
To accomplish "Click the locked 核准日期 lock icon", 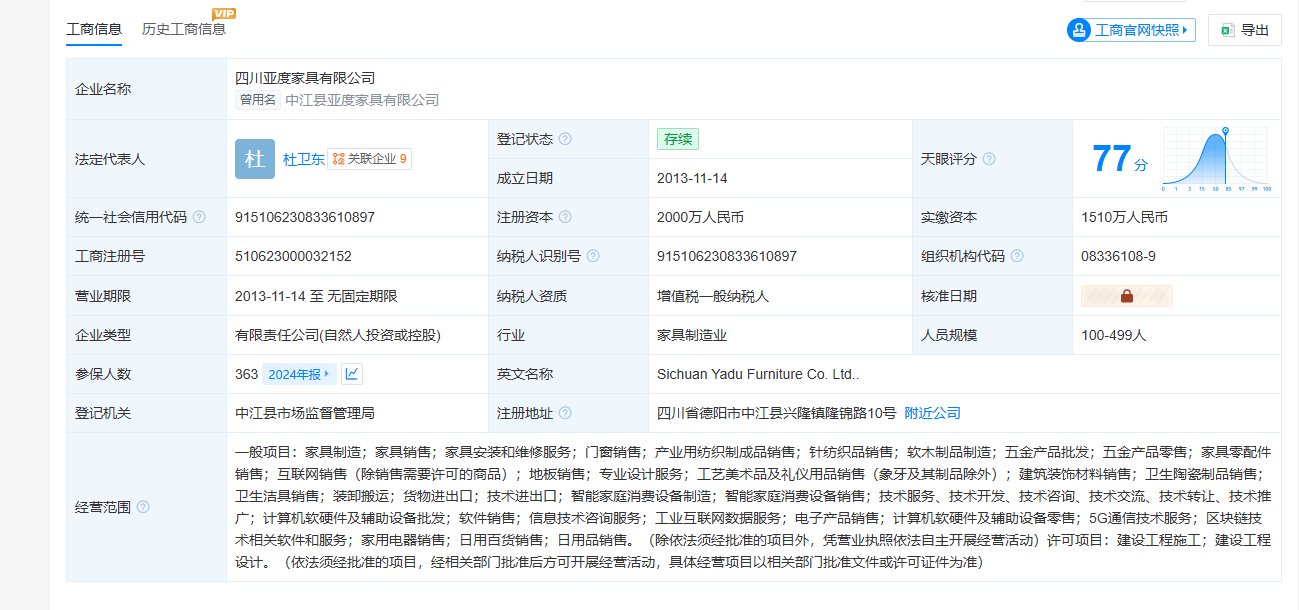I will [x=1127, y=296].
